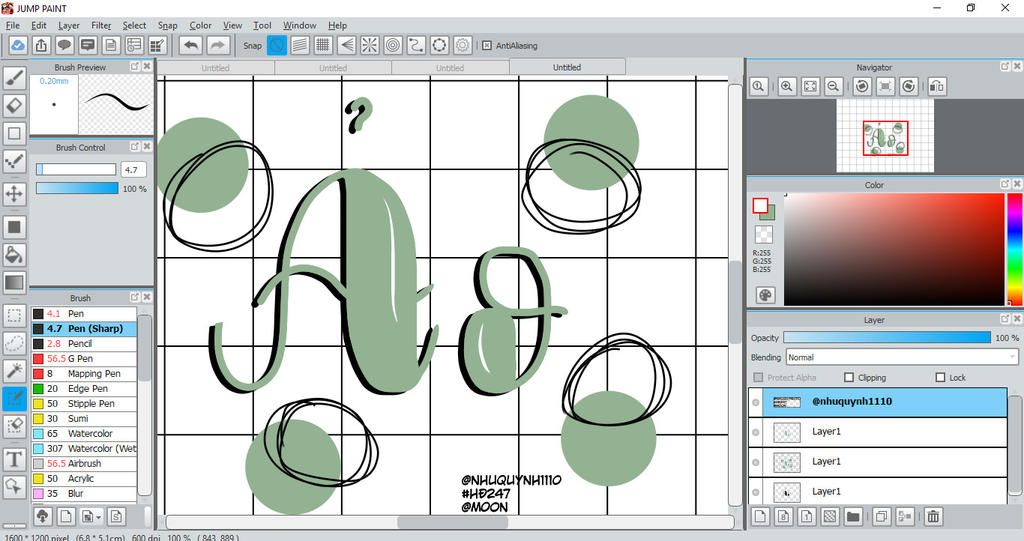Screen dimensions: 1024x541
Task: Duplicate the current layer
Action: click(x=881, y=517)
